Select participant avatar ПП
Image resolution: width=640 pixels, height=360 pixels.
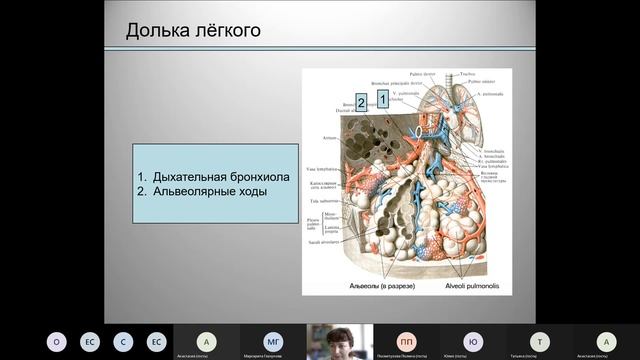click(x=406, y=342)
